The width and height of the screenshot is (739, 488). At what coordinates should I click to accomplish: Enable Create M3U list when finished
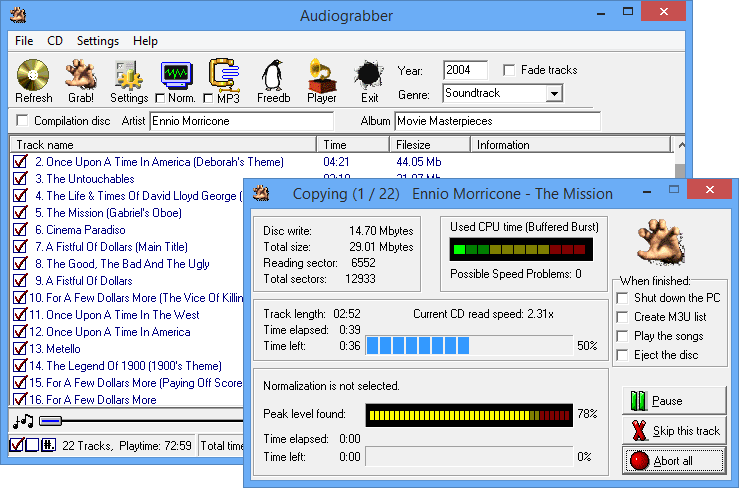pos(622,317)
